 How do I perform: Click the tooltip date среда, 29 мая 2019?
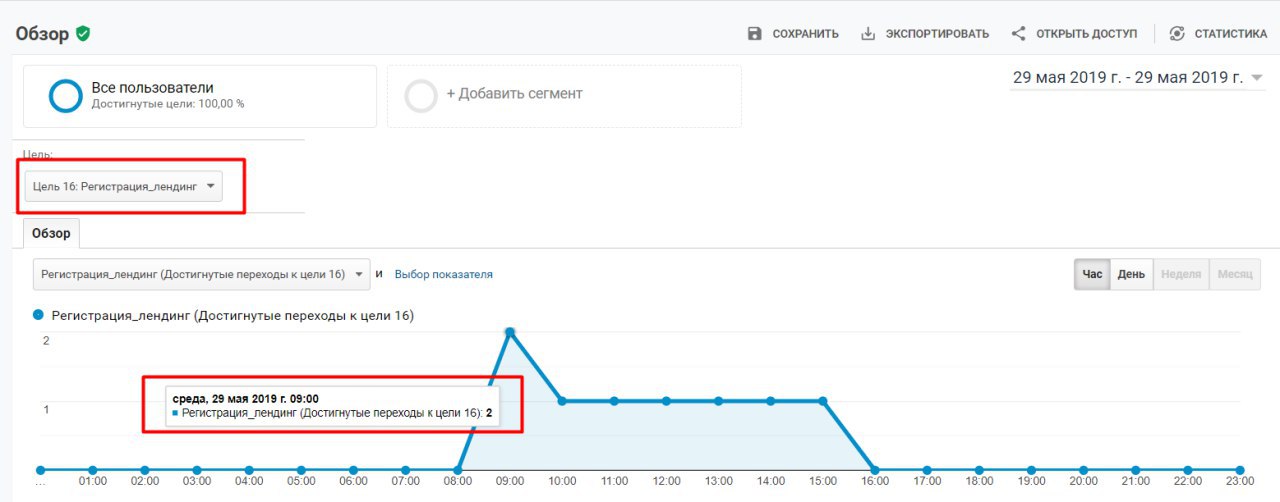246,398
